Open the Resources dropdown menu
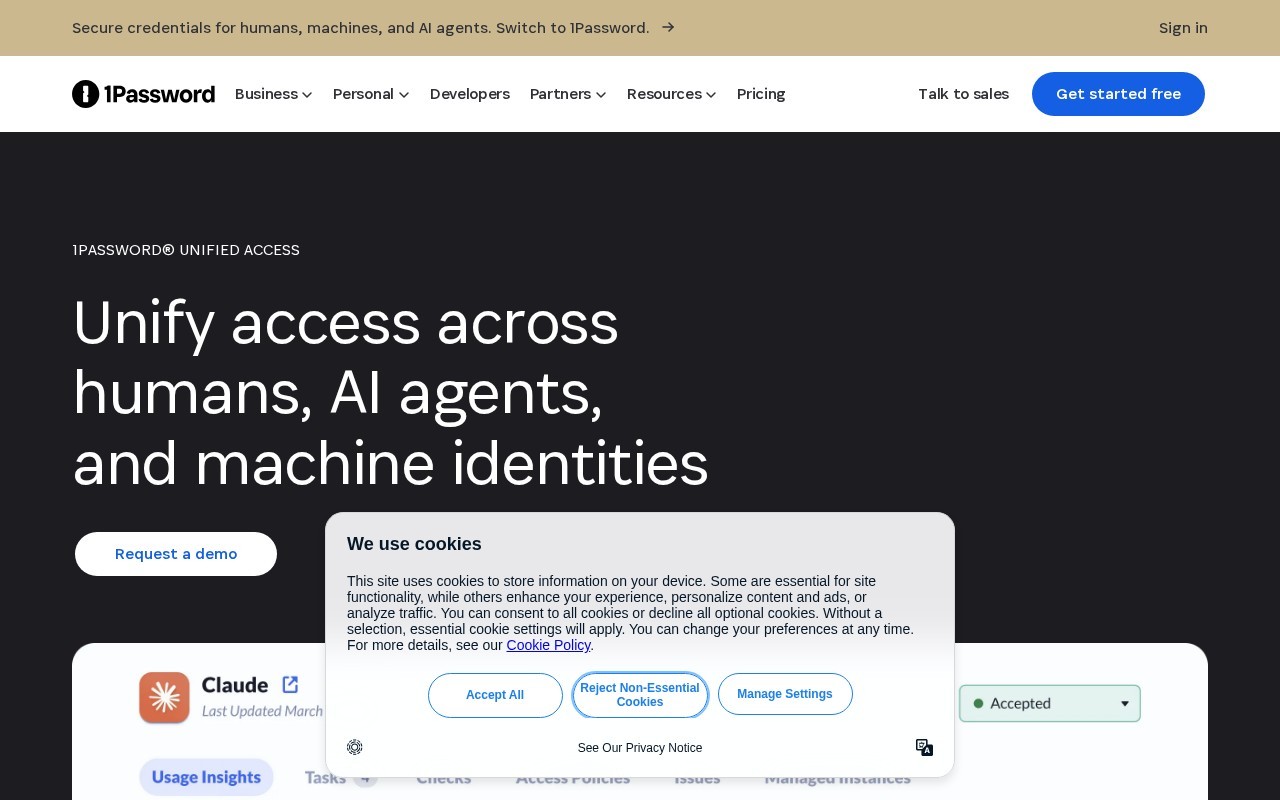 click(671, 94)
